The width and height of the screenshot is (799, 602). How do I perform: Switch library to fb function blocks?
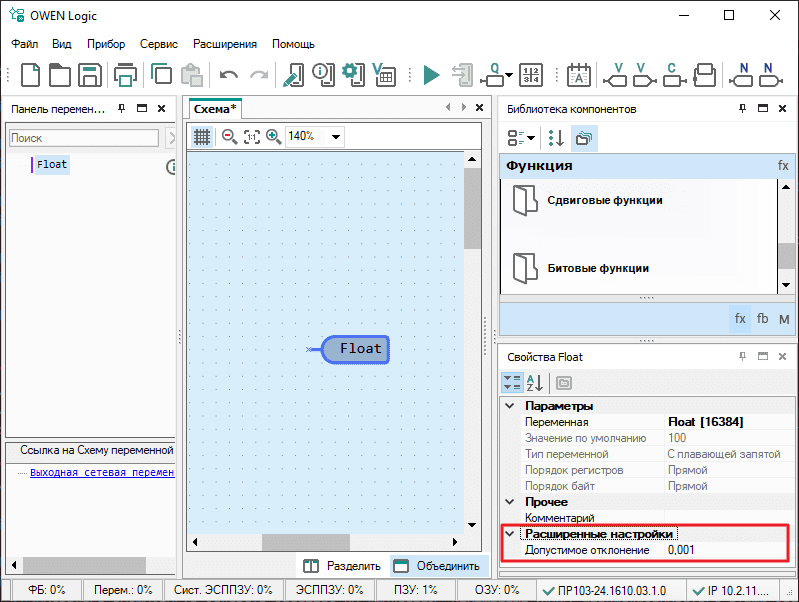click(762, 319)
